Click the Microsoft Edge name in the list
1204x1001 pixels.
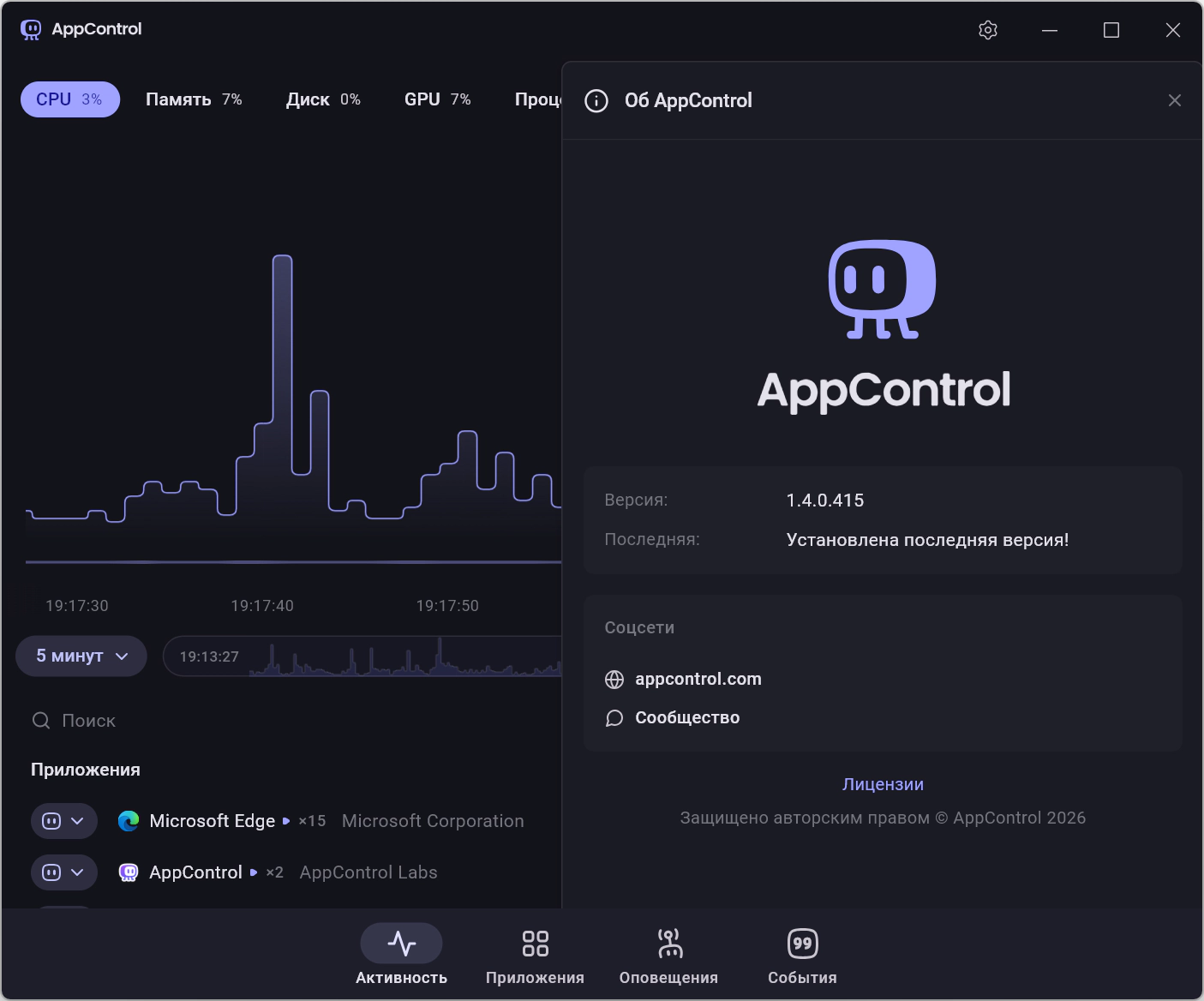point(213,821)
